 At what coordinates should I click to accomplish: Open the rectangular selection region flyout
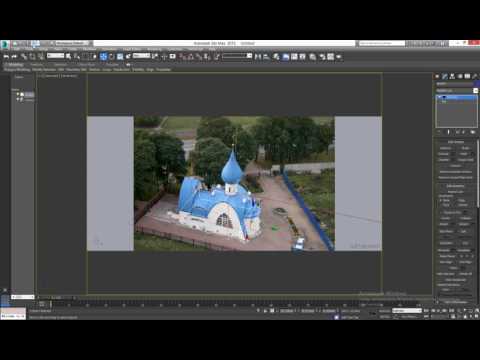tap(86, 57)
